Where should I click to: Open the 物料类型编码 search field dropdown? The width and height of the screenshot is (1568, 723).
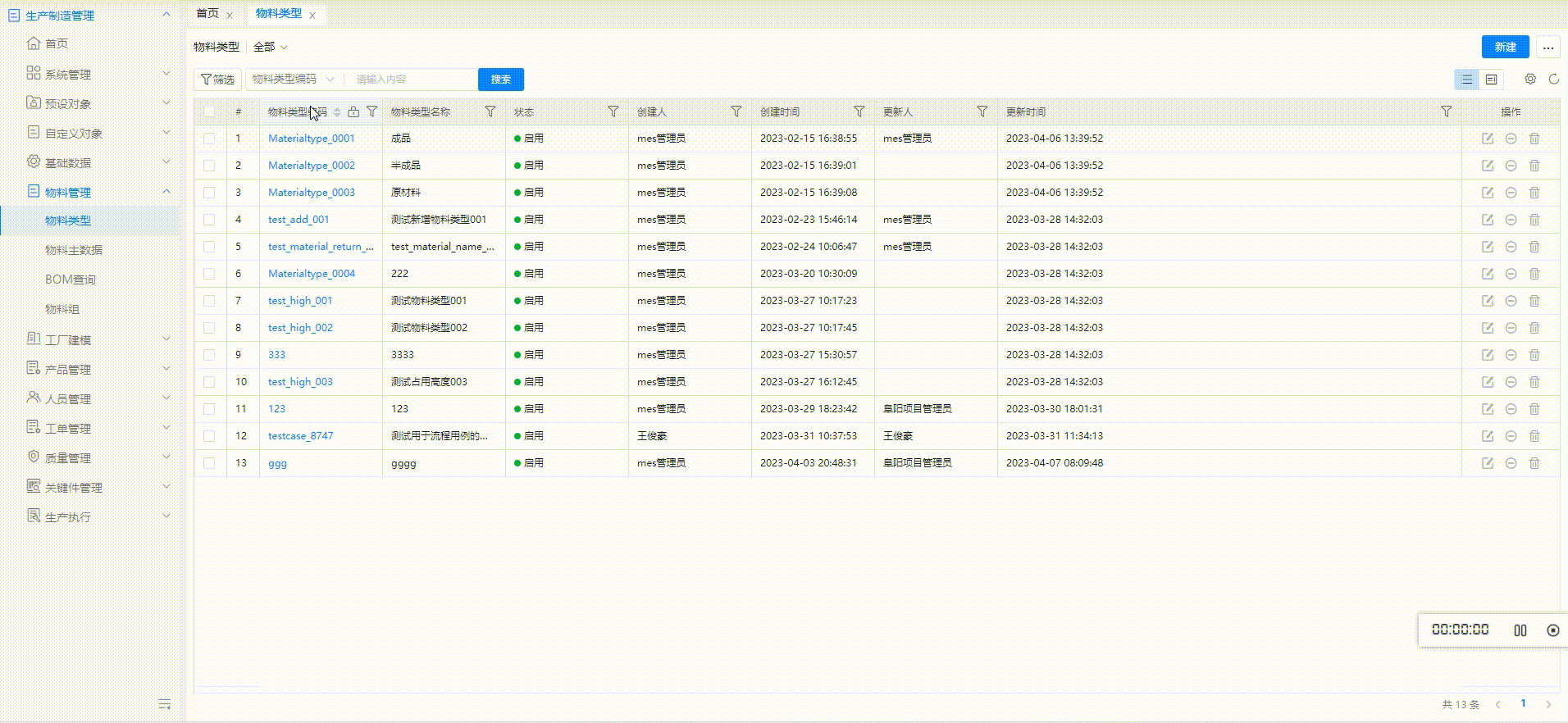point(293,80)
